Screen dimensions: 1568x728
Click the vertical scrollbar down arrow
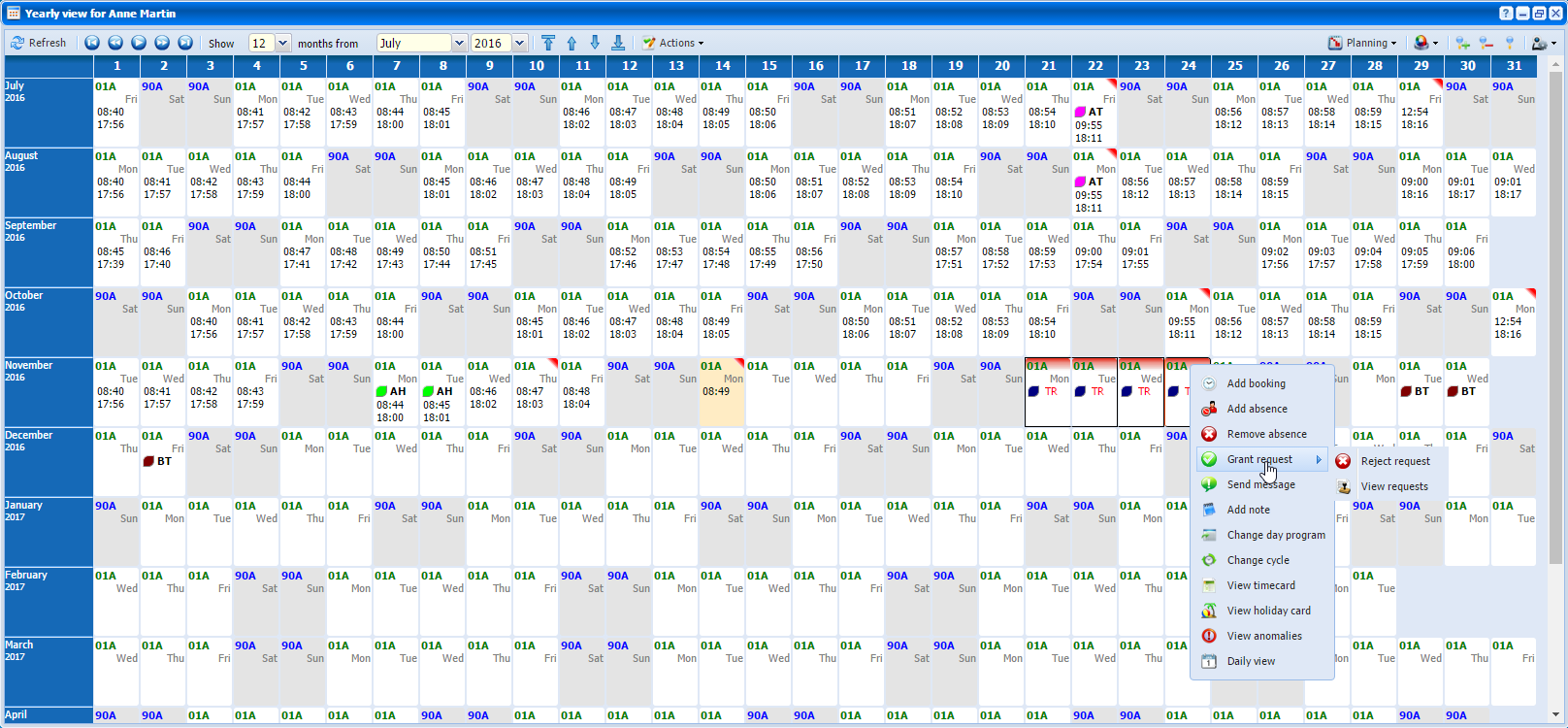point(1556,715)
